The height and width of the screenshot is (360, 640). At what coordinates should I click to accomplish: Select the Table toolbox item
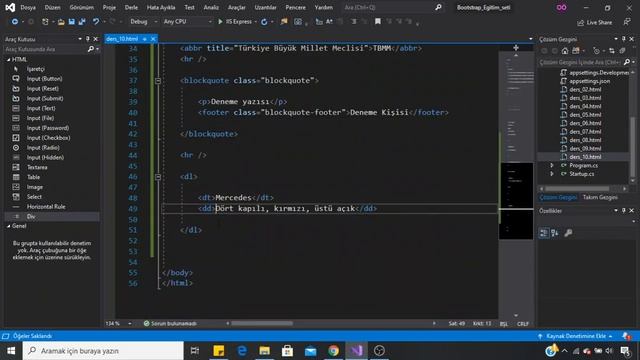[33, 177]
